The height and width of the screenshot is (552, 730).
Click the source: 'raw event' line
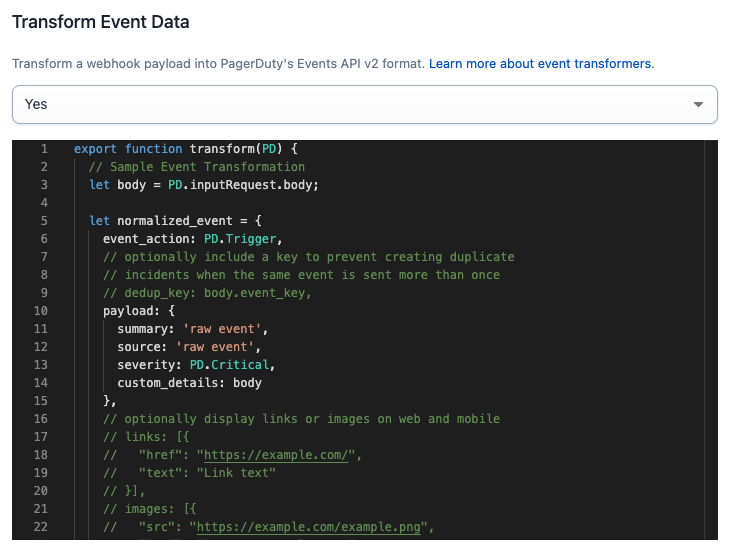(x=189, y=347)
